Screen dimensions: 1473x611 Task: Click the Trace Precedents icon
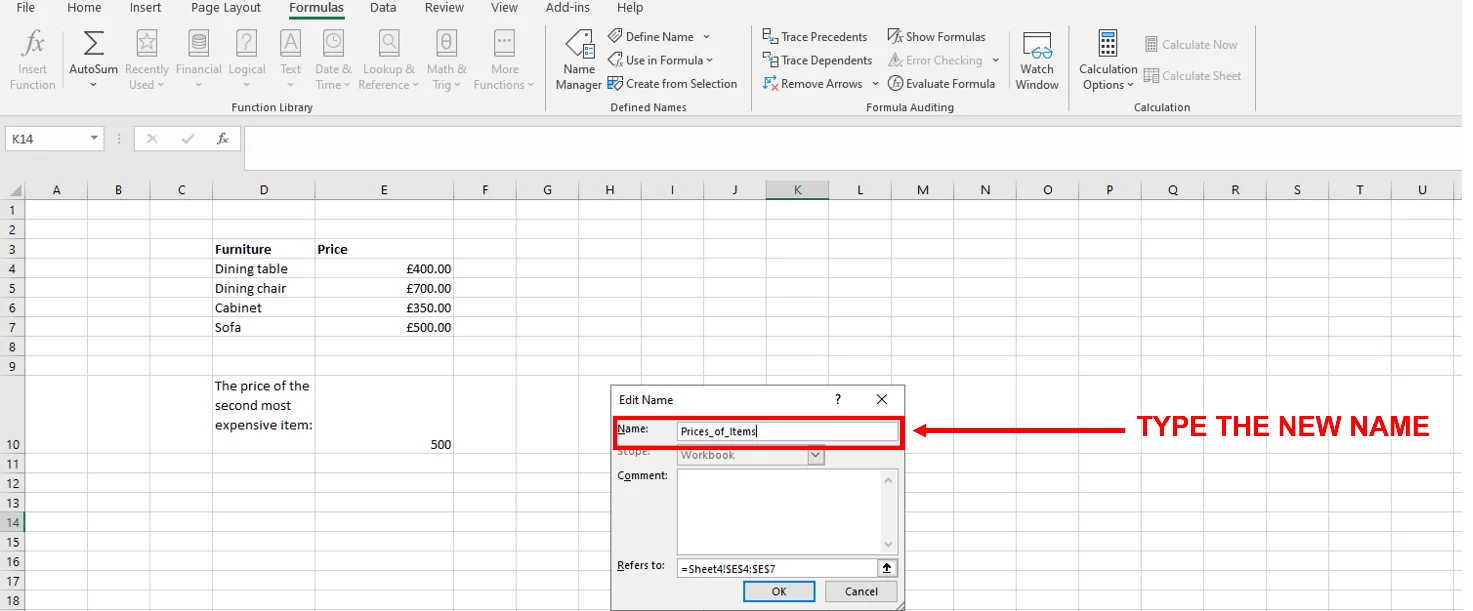(x=815, y=36)
